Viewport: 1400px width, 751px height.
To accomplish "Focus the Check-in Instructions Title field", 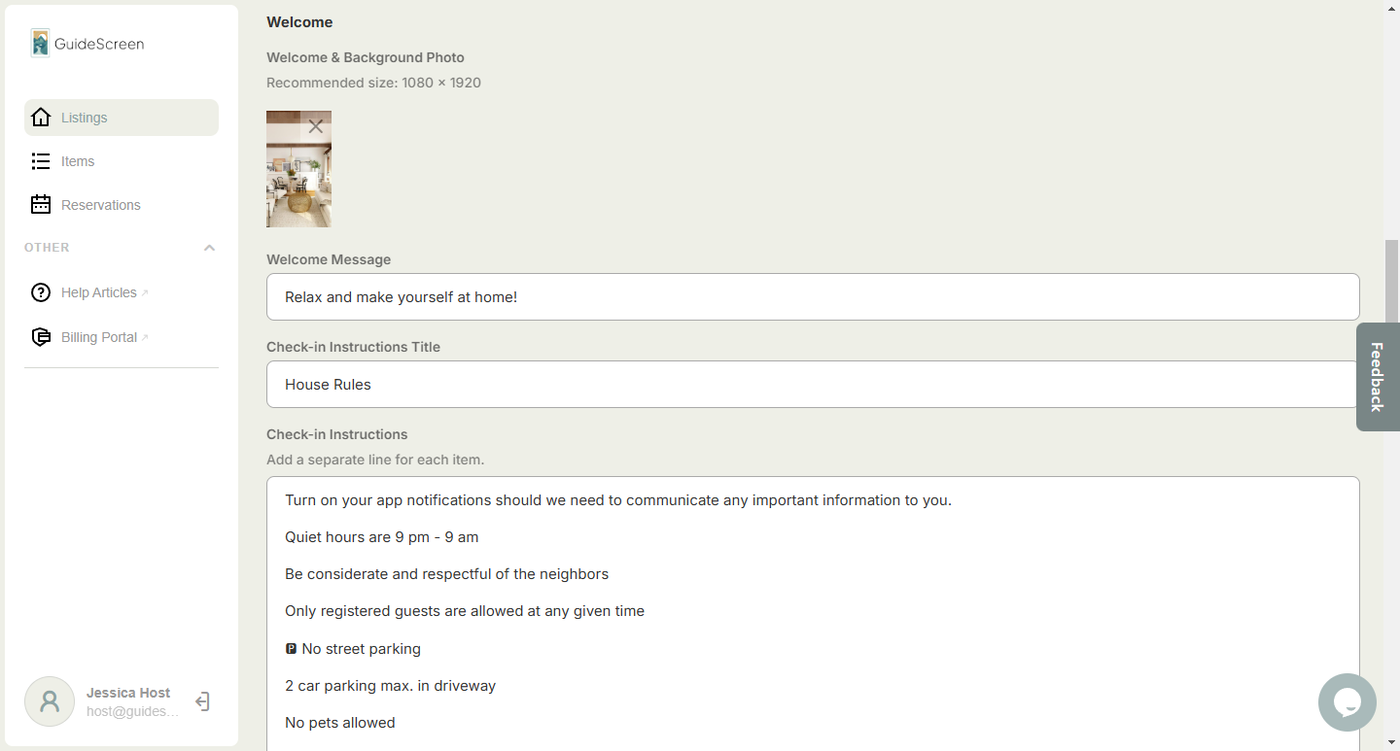I will pyautogui.click(x=812, y=384).
